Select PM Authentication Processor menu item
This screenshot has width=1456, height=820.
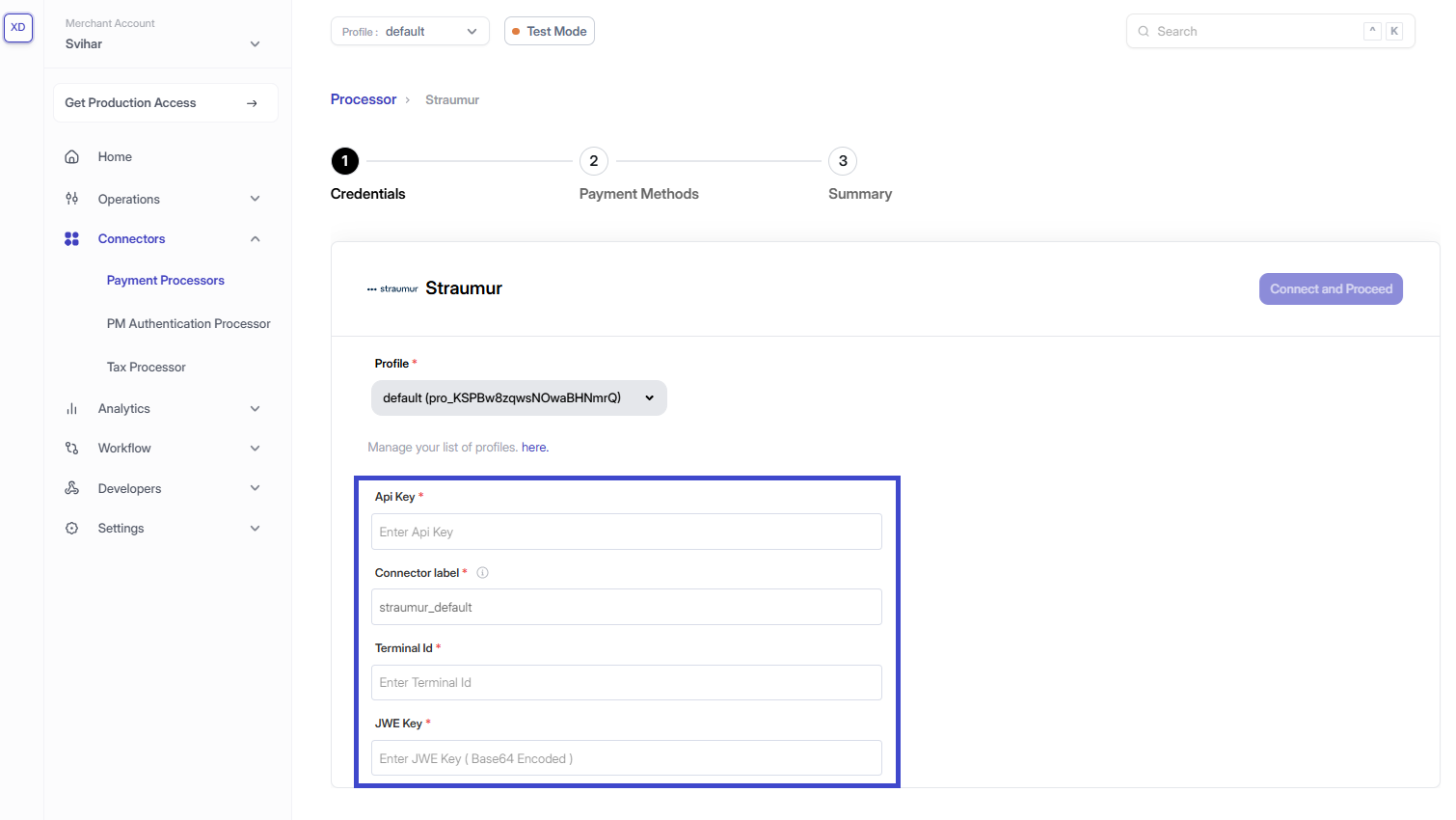[x=189, y=324]
